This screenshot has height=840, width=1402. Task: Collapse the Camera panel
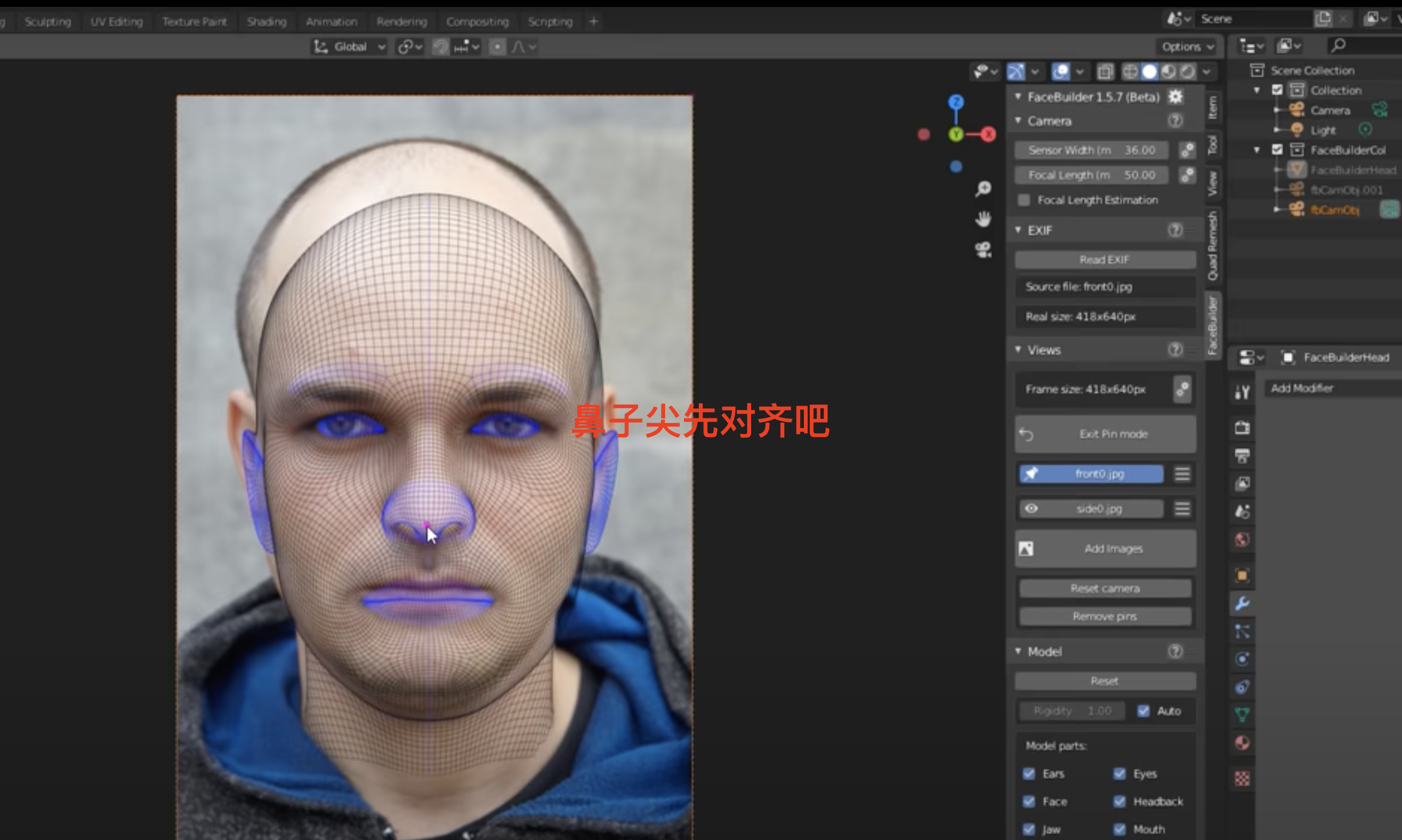1018,120
